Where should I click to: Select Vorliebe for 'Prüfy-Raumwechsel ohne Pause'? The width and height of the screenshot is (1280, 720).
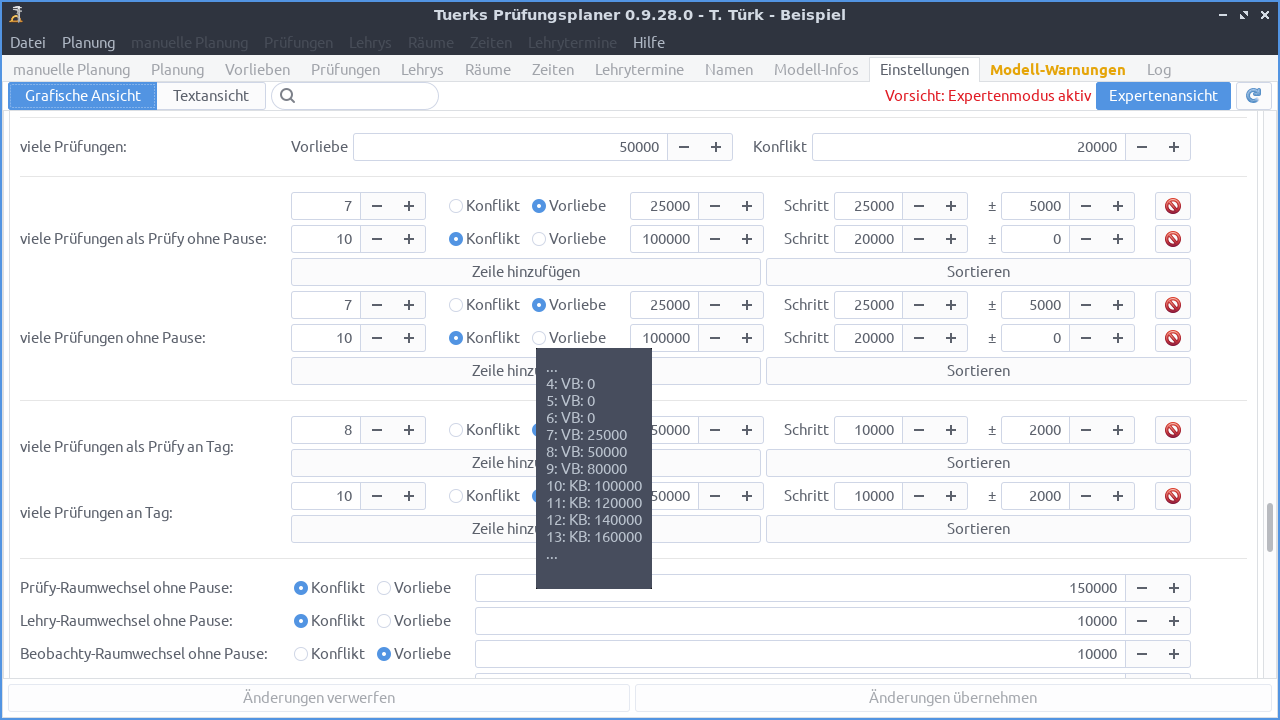[x=383, y=588]
